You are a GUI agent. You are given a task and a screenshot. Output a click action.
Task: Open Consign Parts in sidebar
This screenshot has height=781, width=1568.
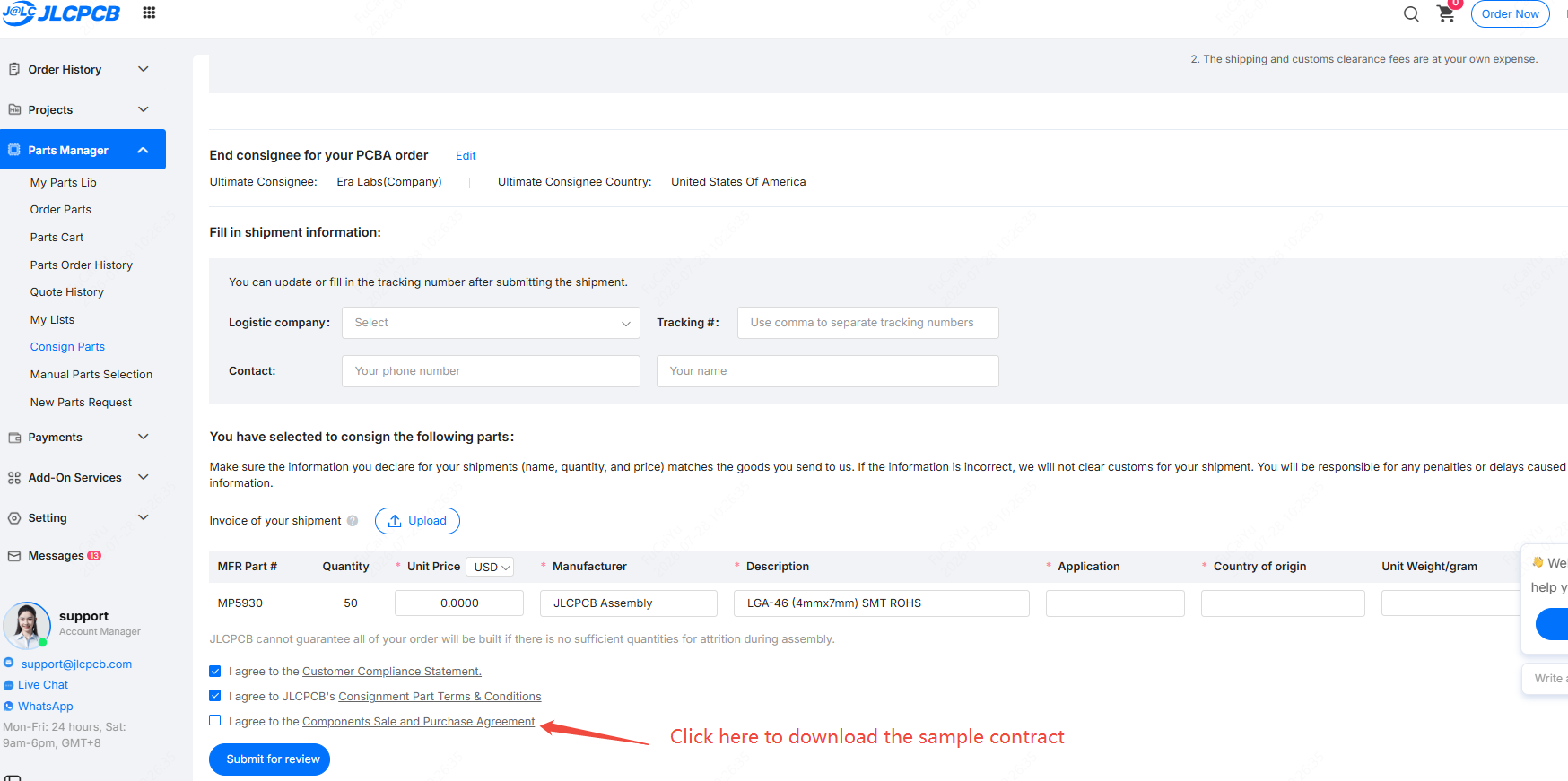point(67,347)
